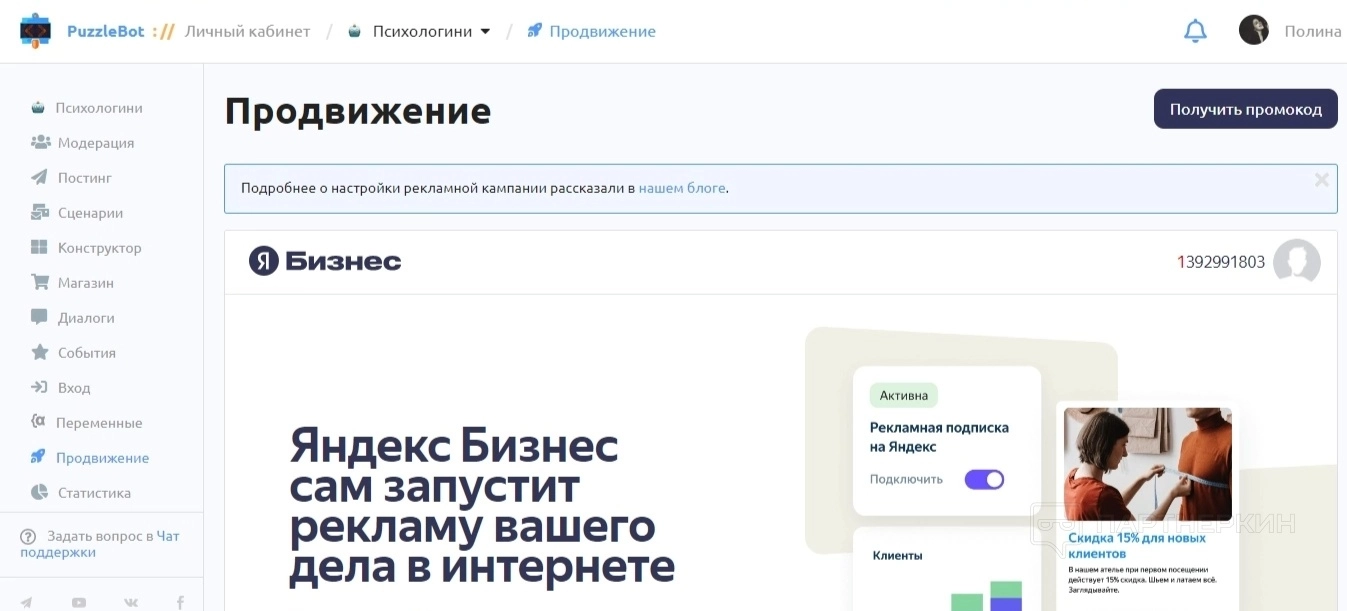The height and width of the screenshot is (611, 1347).
Task: Click Полина's profile avatar
Action: (1254, 30)
